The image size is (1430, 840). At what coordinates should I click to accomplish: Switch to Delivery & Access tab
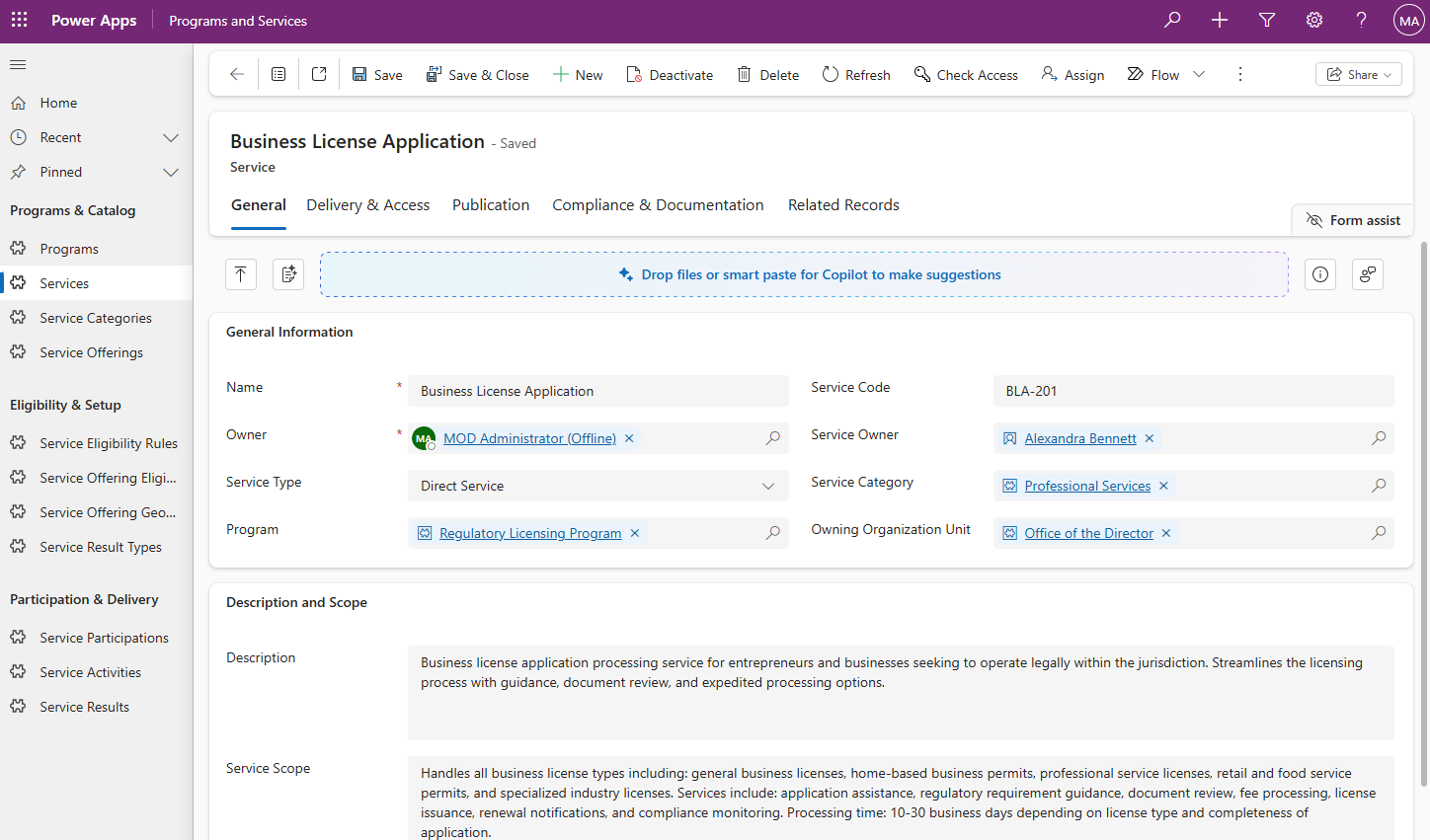coord(368,205)
